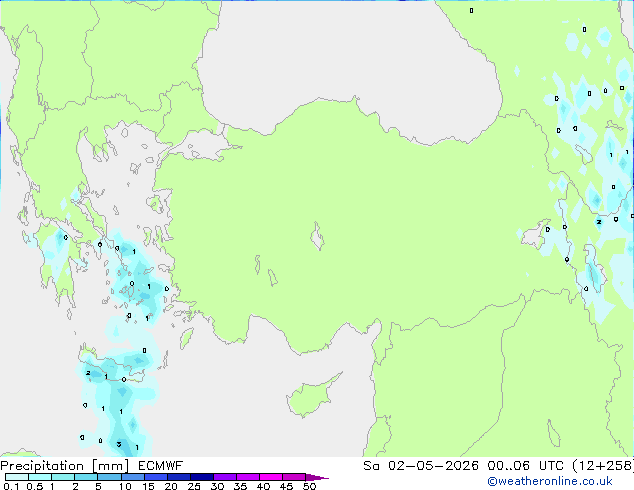Screen dimensions: 634x490
Task: Pick the lightest cyan 0.1–0.5 mm swatch
Action: click(17, 477)
